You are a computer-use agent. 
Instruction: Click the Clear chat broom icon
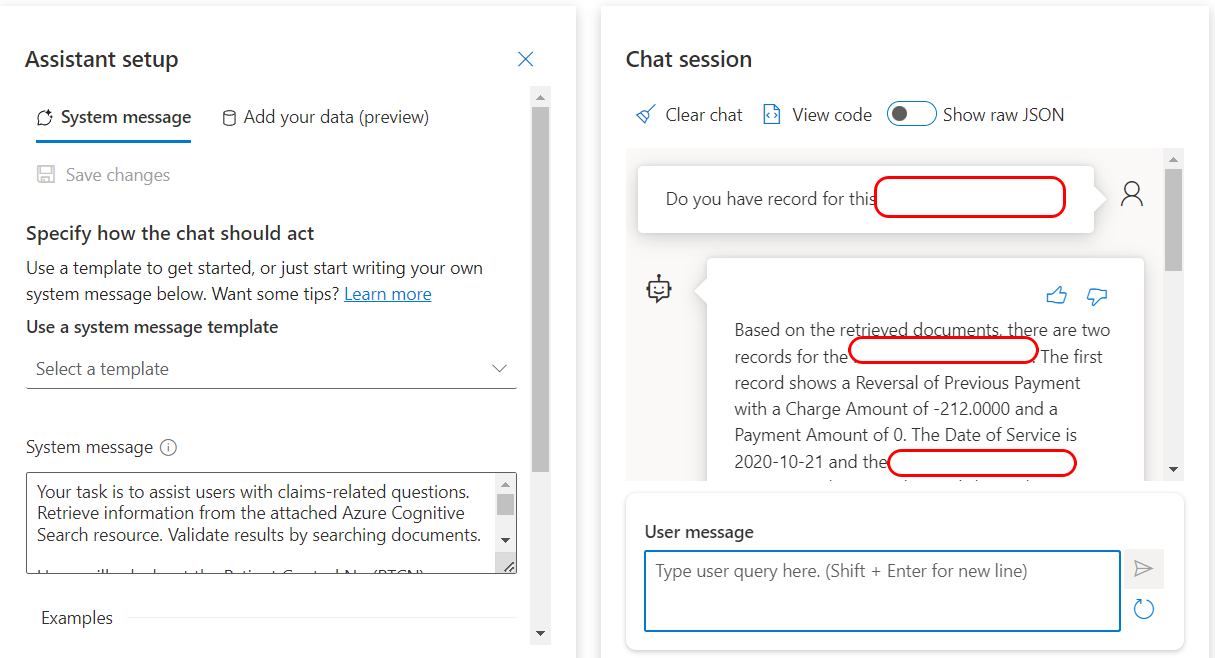click(x=646, y=115)
